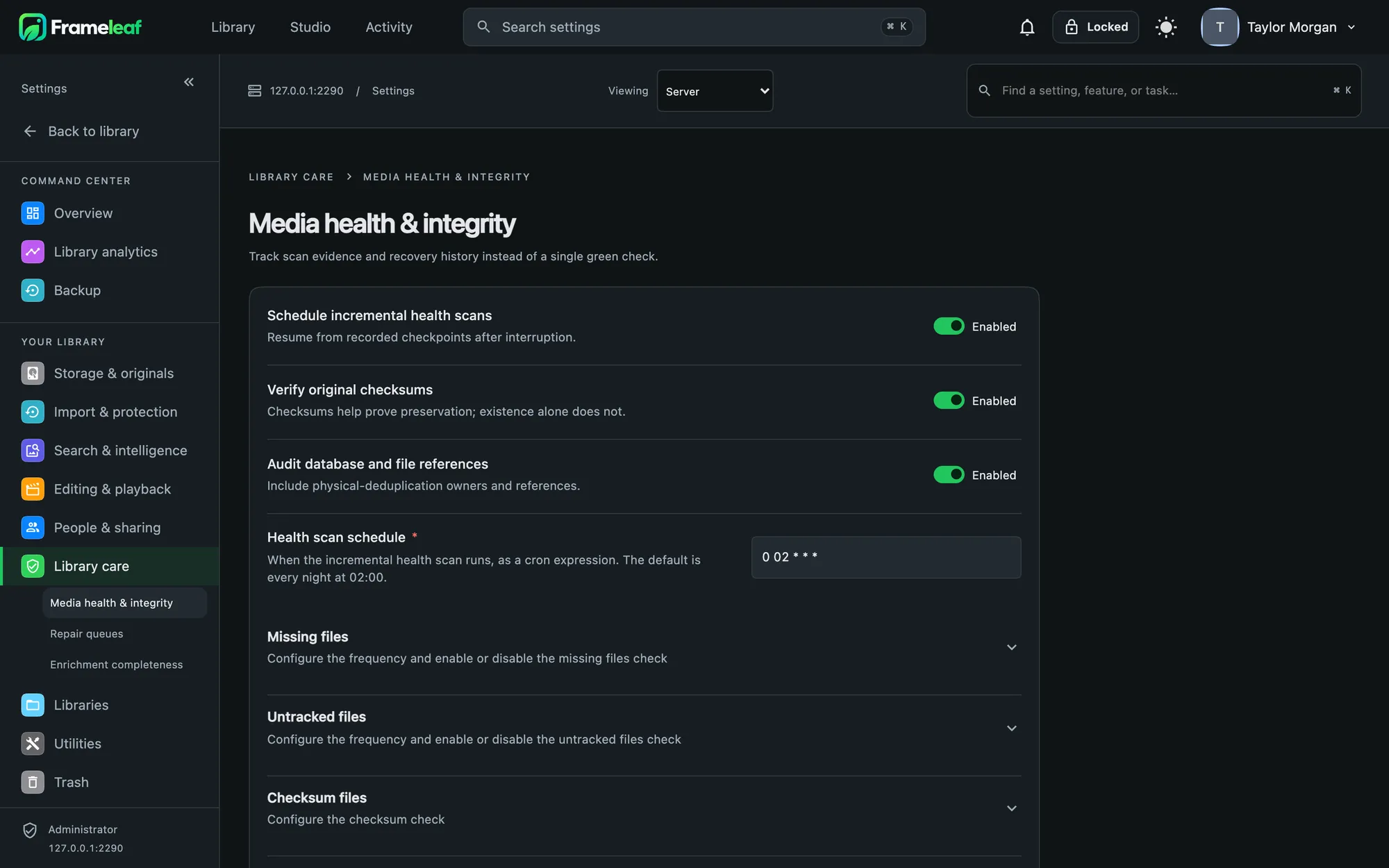Click the Libraries folder icon
Viewport: 1389px width, 868px height.
pyautogui.click(x=33, y=705)
